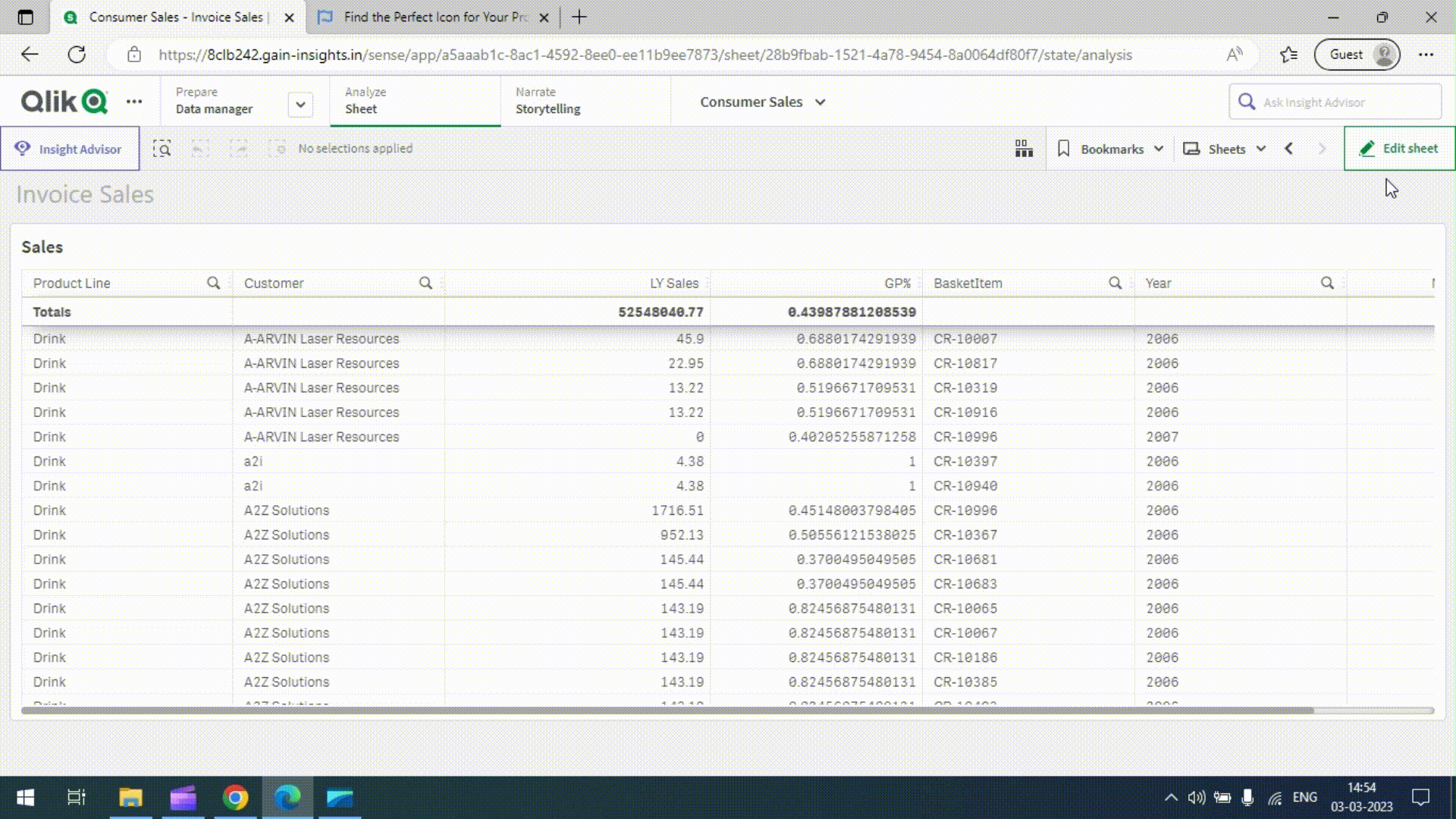Open the global navigation ellipsis menu
The width and height of the screenshot is (1456, 819).
(x=134, y=101)
